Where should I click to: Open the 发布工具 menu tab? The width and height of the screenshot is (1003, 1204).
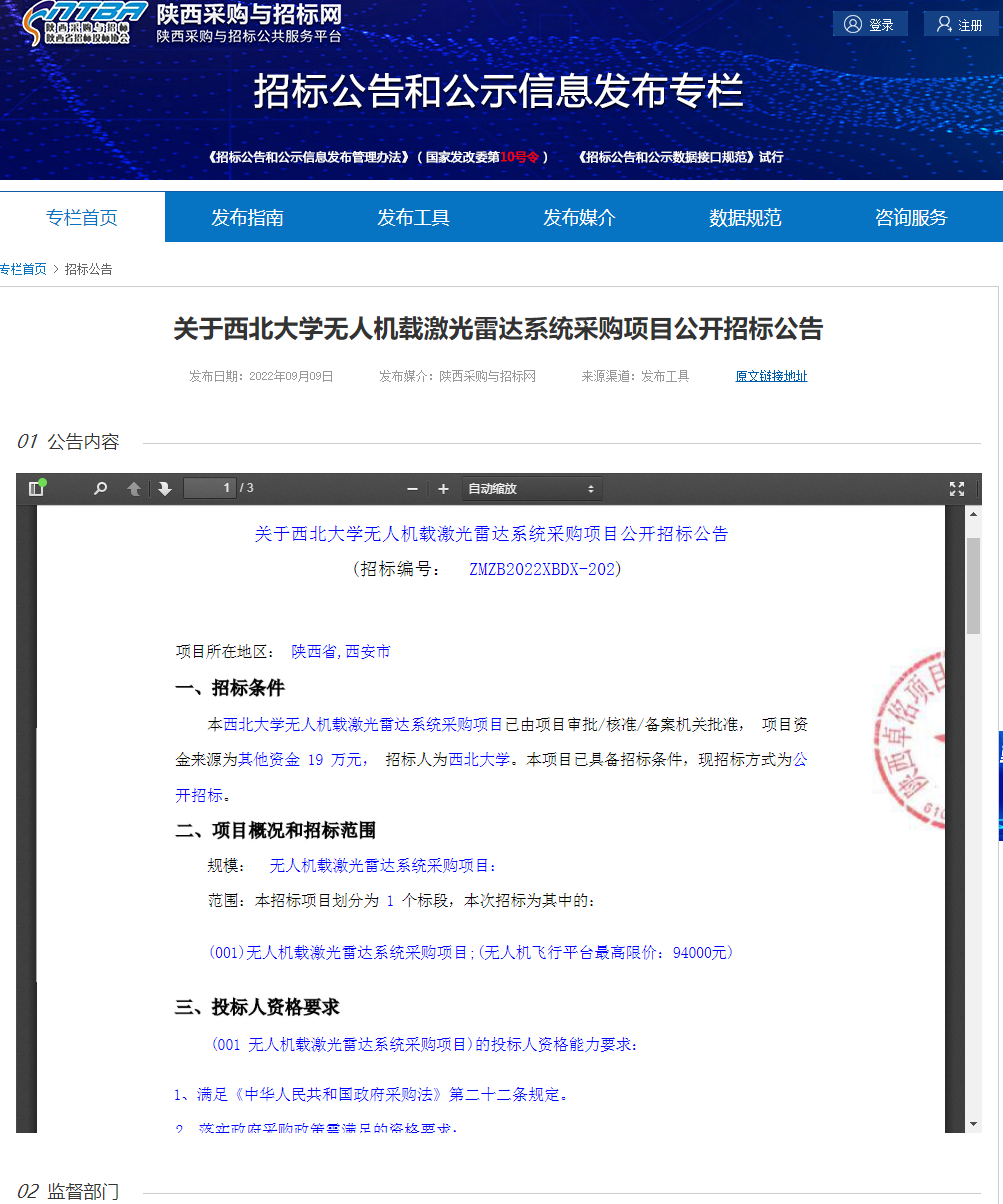click(413, 218)
